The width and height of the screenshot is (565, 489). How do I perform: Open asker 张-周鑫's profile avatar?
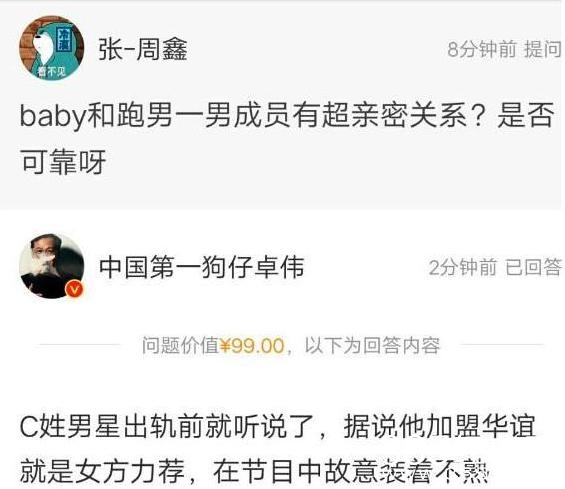point(52,48)
